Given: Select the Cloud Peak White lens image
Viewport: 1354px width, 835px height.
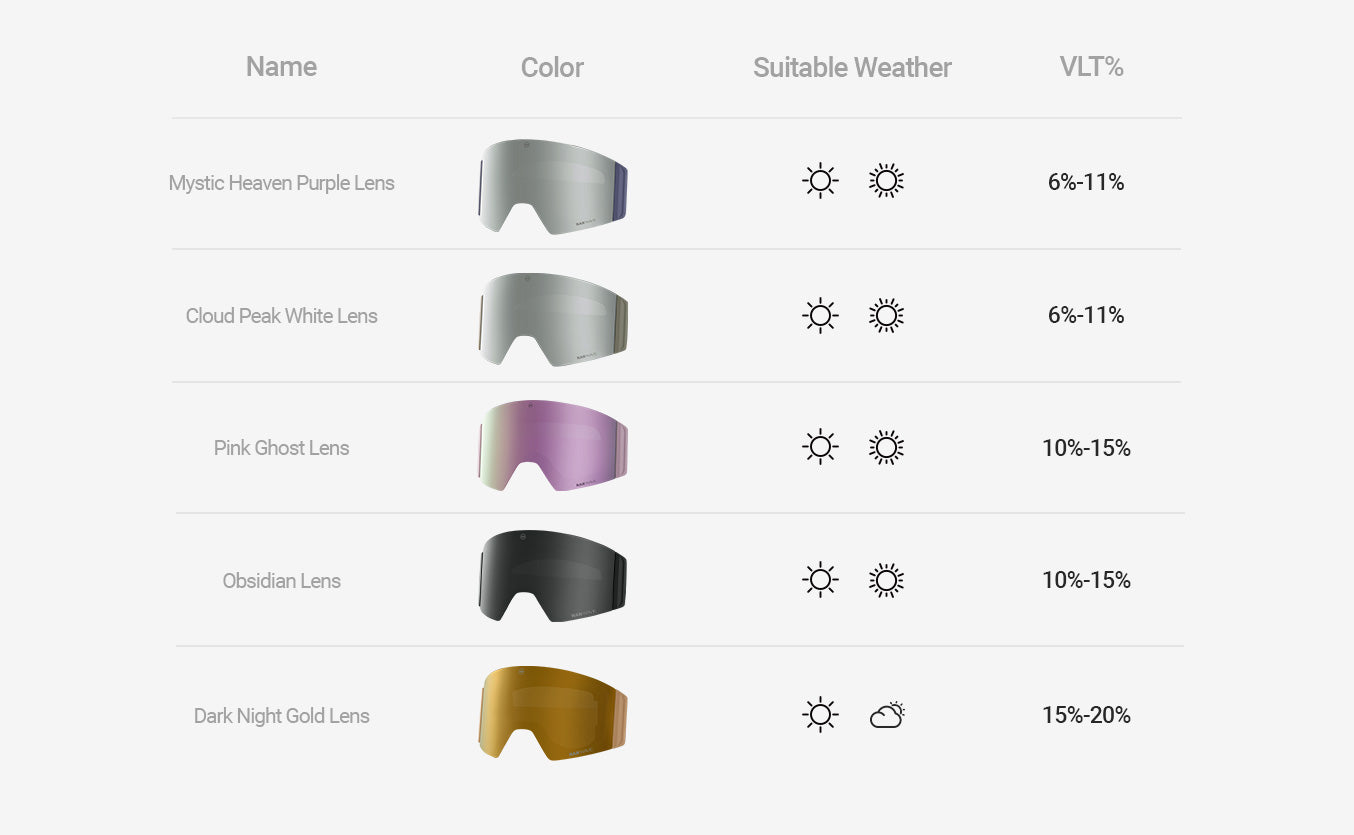Looking at the screenshot, I should [552, 319].
